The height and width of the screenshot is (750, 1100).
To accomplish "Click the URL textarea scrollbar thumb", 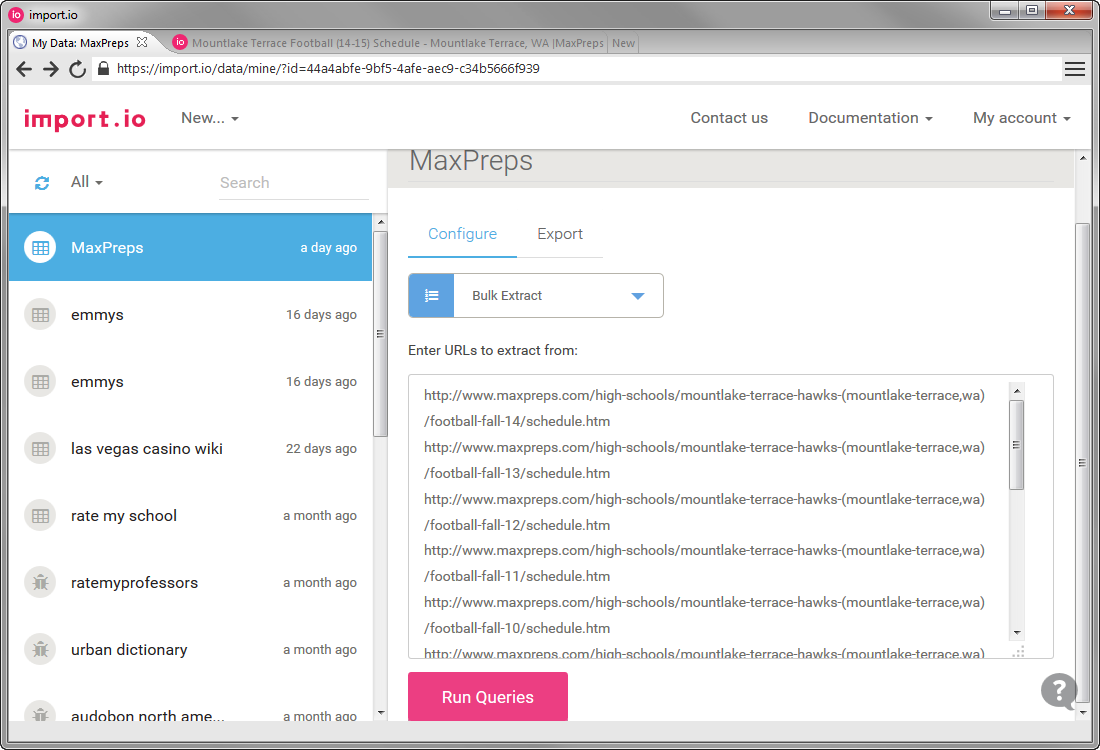I will coord(1017,445).
